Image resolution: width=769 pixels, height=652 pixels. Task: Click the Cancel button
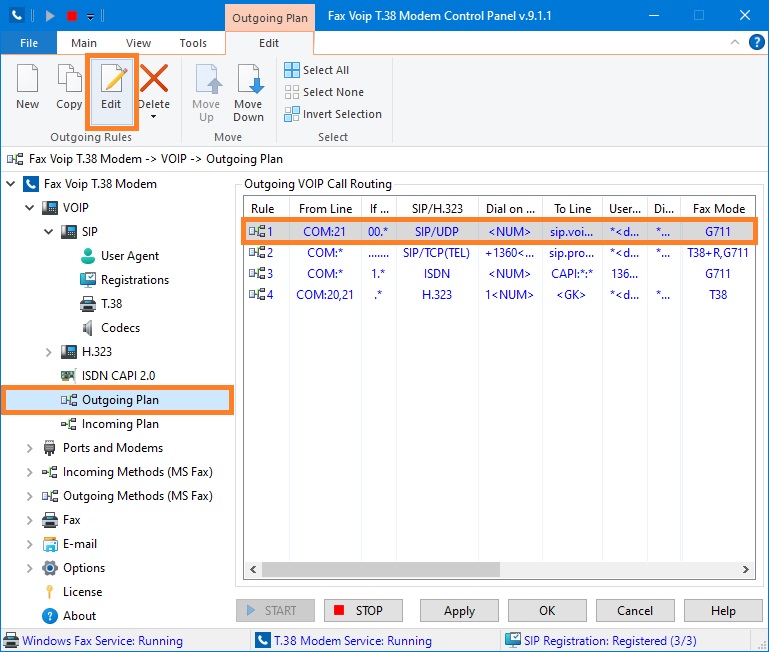point(635,611)
